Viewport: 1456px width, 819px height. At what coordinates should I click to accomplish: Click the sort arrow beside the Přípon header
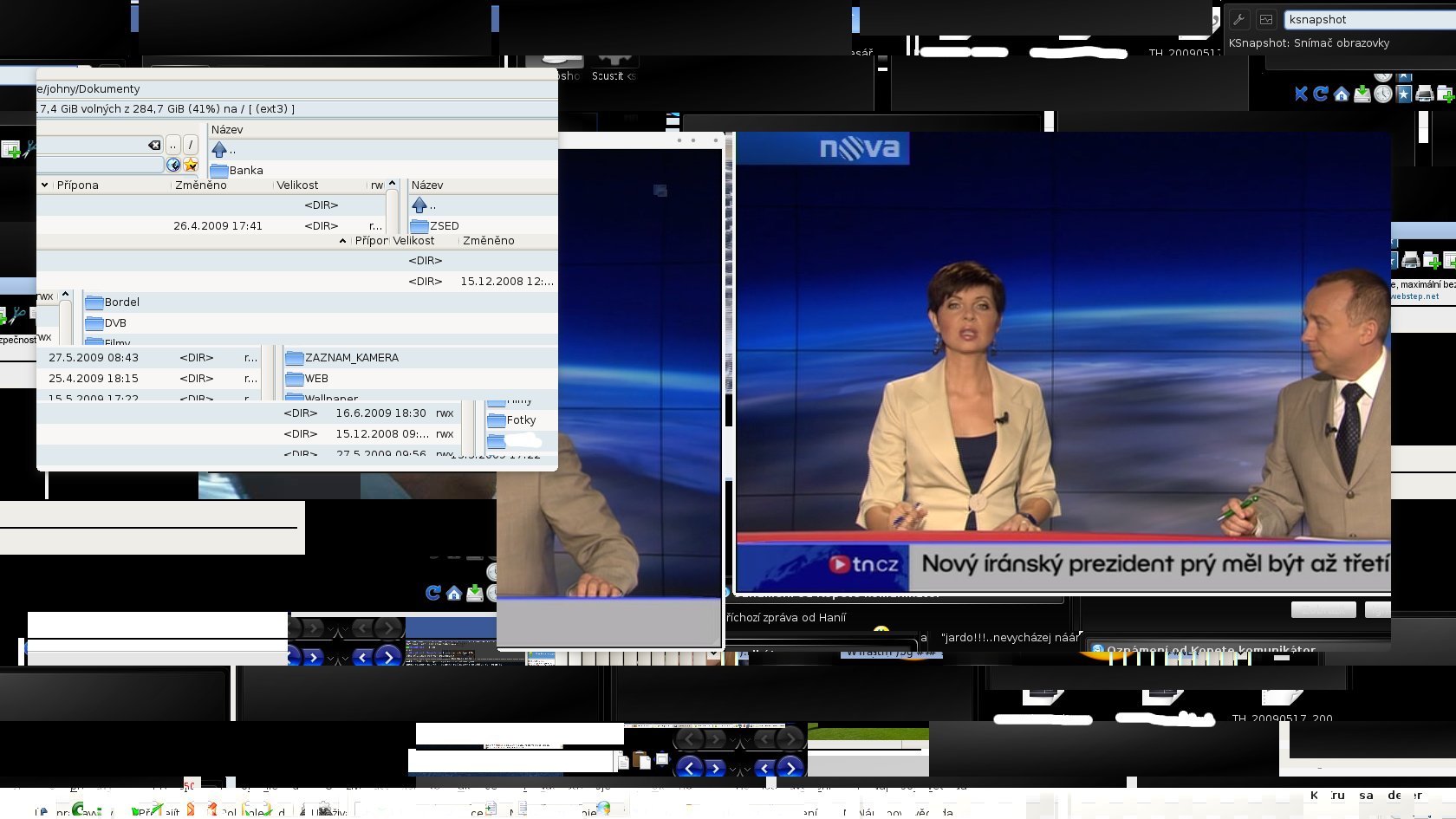click(x=342, y=241)
